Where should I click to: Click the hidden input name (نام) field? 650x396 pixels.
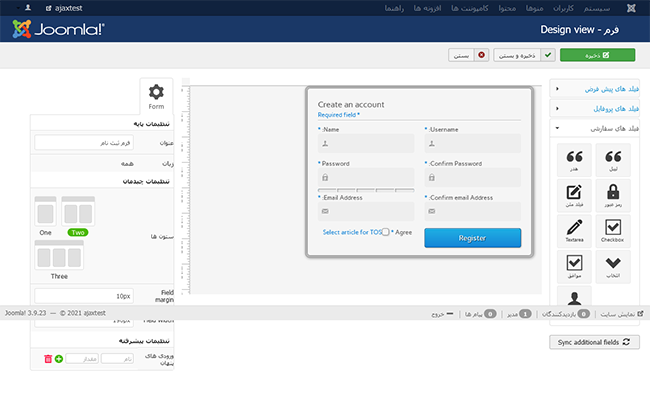point(117,359)
